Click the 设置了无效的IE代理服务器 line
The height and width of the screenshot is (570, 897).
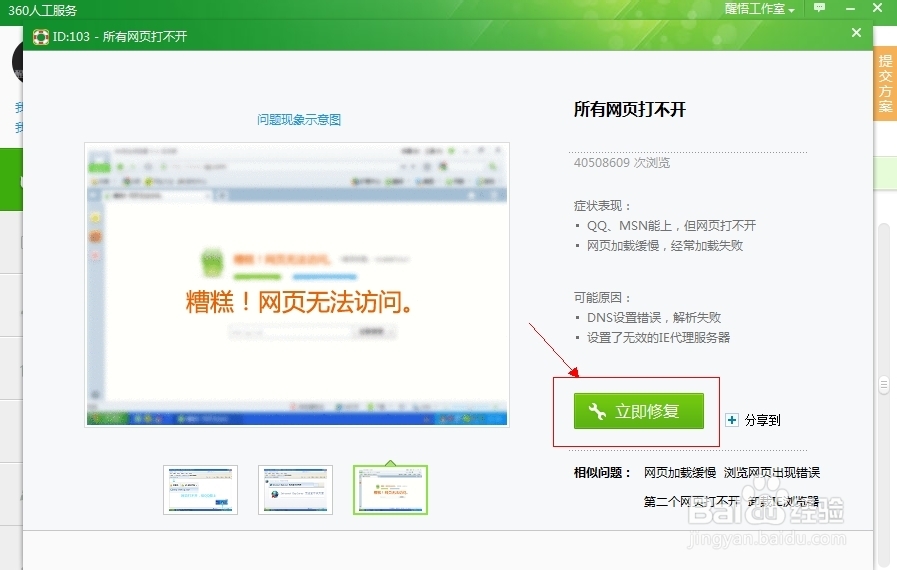pos(658,338)
